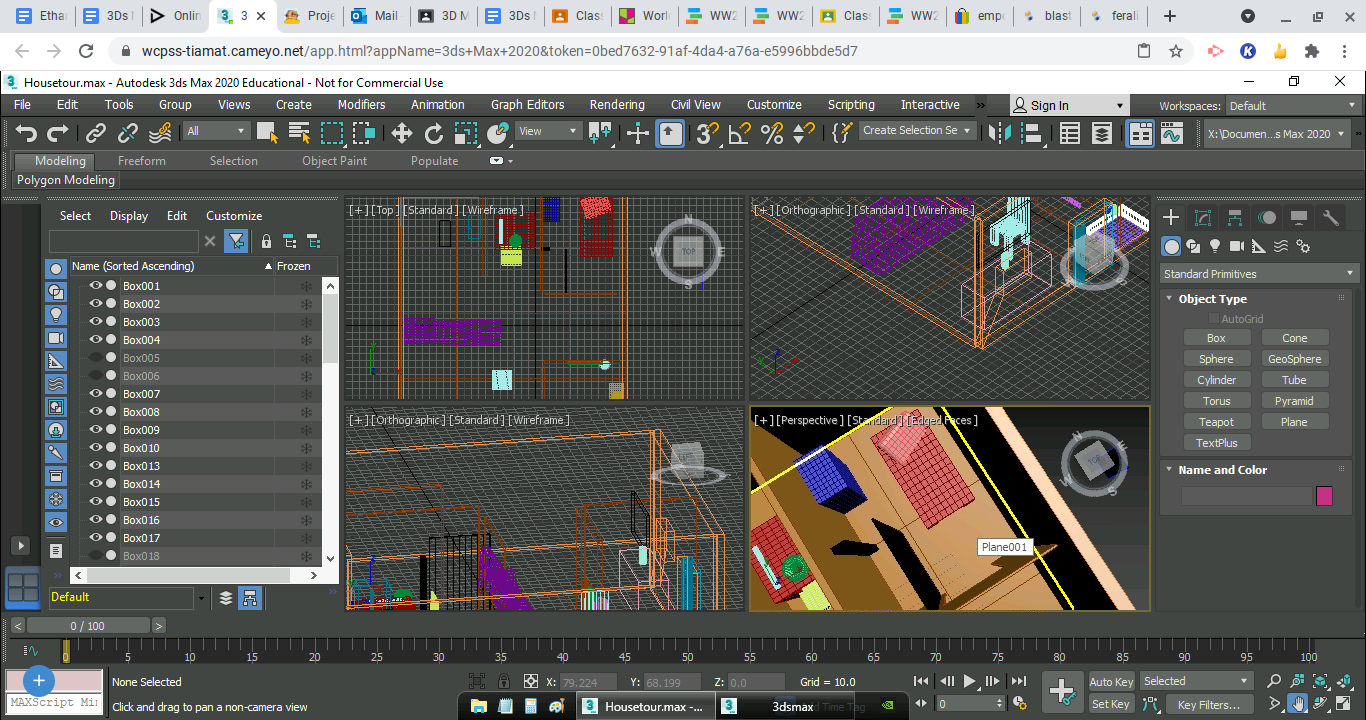The height and width of the screenshot is (720, 1366).
Task: Click the large Set Keys button
Action: pyautogui.click(x=1061, y=692)
